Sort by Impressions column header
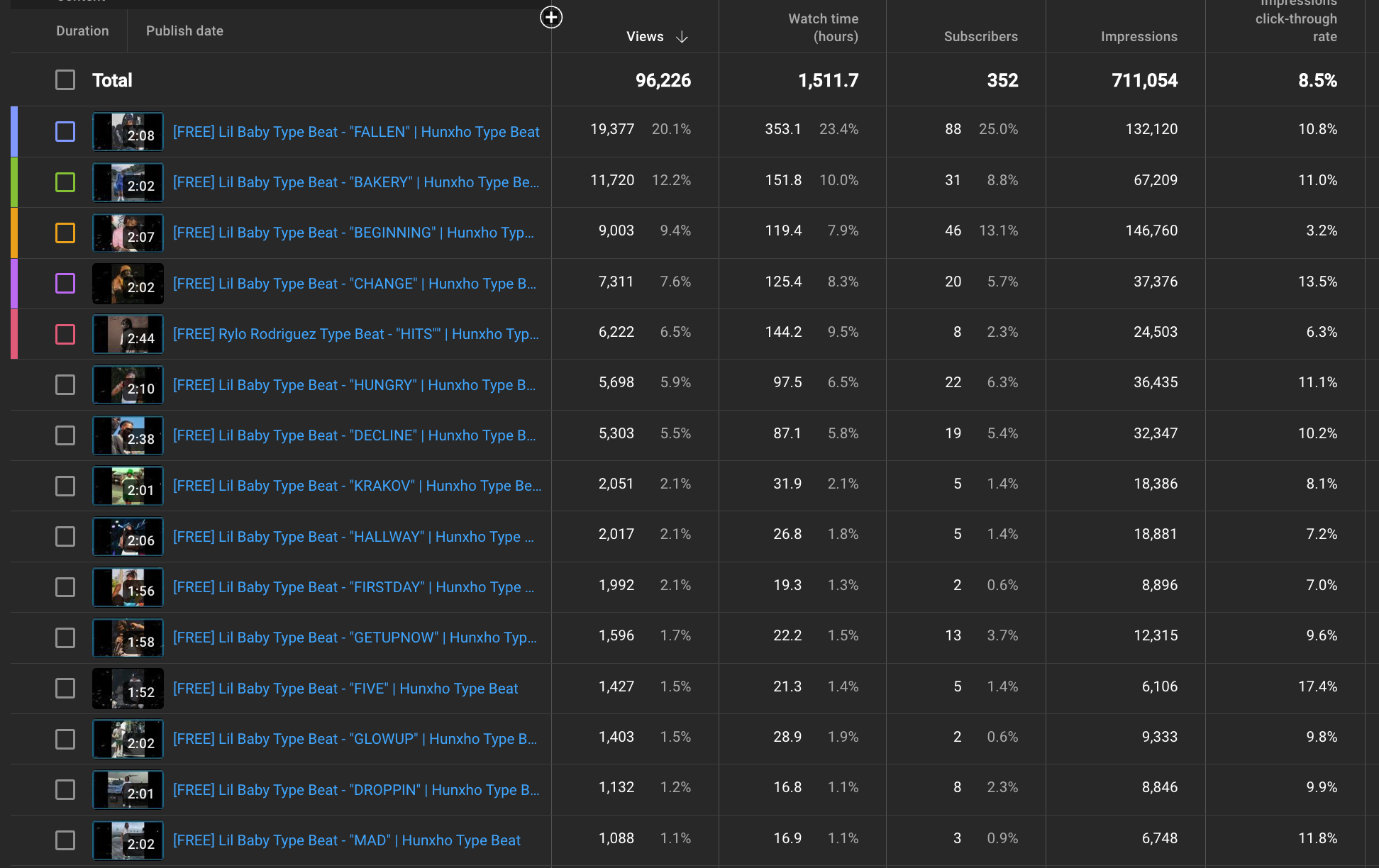The width and height of the screenshot is (1379, 868). [1139, 37]
